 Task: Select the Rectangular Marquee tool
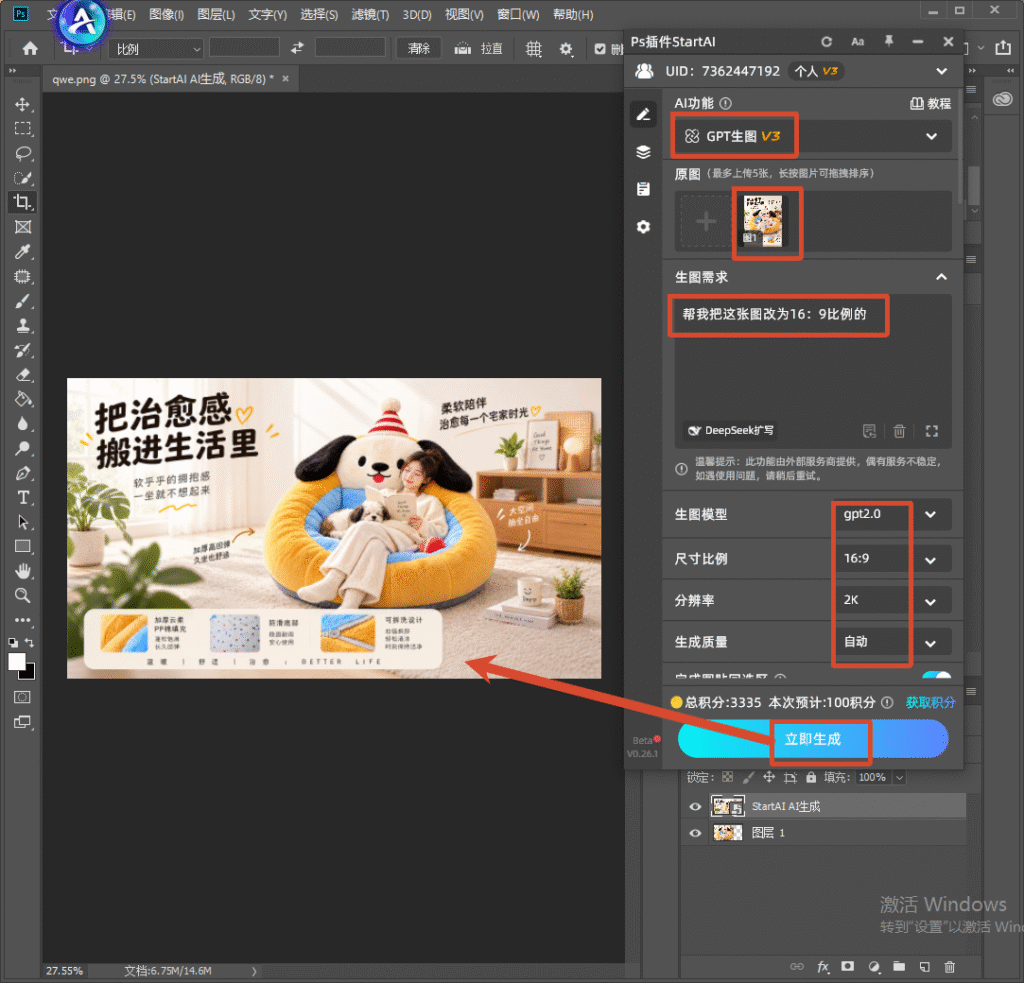point(23,129)
